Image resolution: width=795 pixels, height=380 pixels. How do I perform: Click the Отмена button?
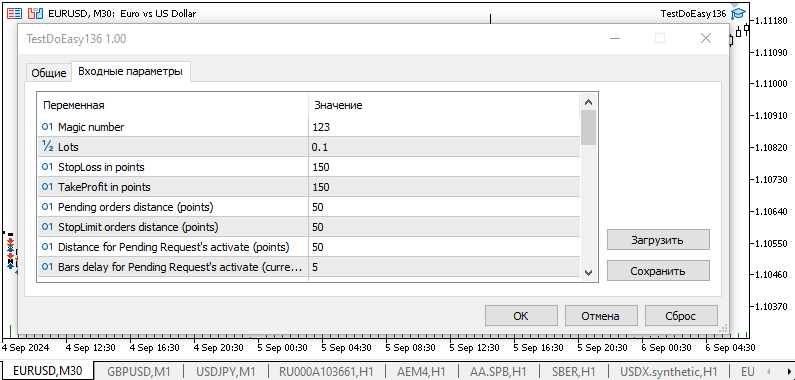[x=600, y=316]
